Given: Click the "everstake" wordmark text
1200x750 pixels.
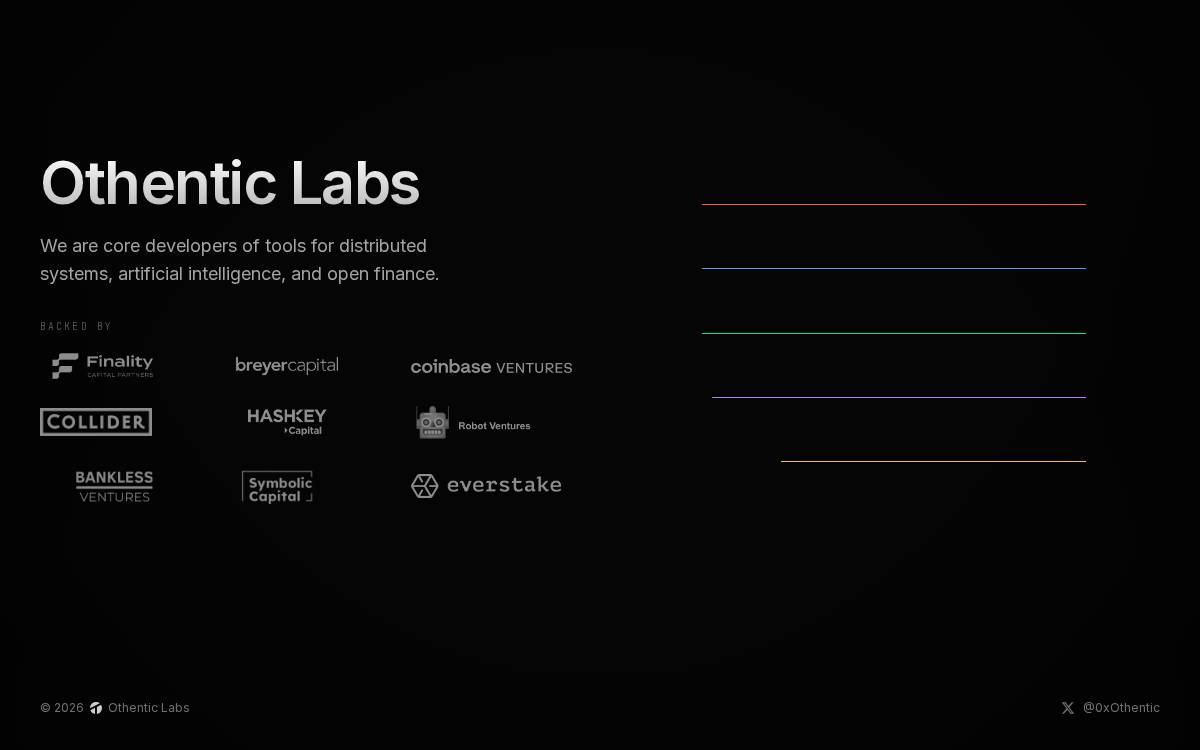Looking at the screenshot, I should click(x=504, y=485).
